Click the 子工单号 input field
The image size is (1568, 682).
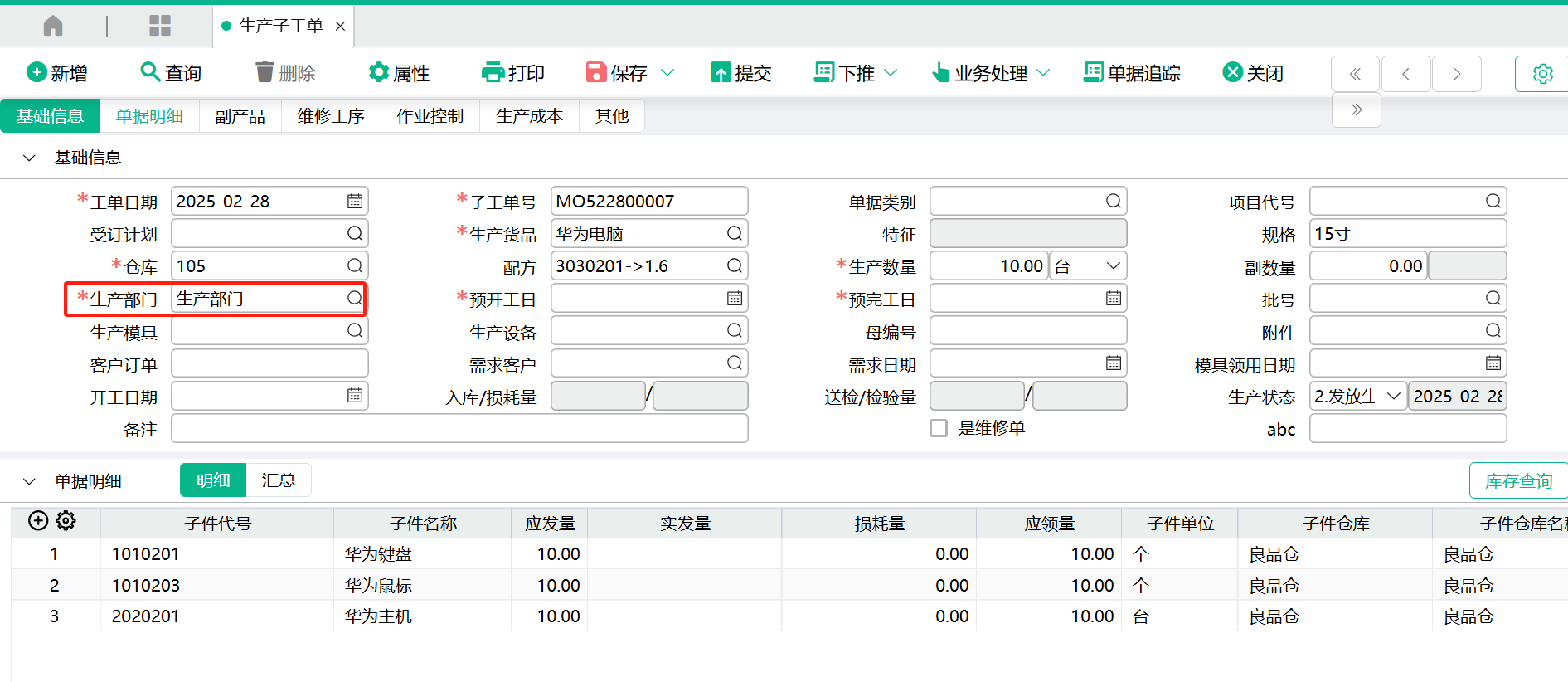pos(649,201)
